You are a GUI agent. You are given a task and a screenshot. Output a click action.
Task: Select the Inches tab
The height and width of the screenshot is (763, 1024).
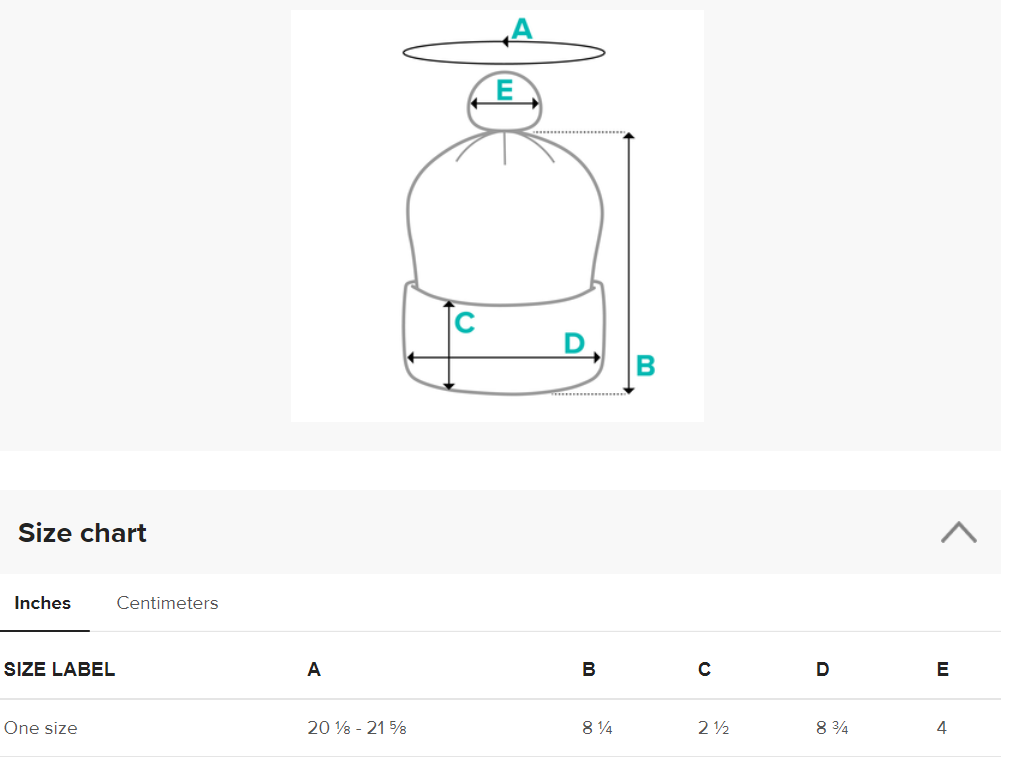[x=43, y=603]
